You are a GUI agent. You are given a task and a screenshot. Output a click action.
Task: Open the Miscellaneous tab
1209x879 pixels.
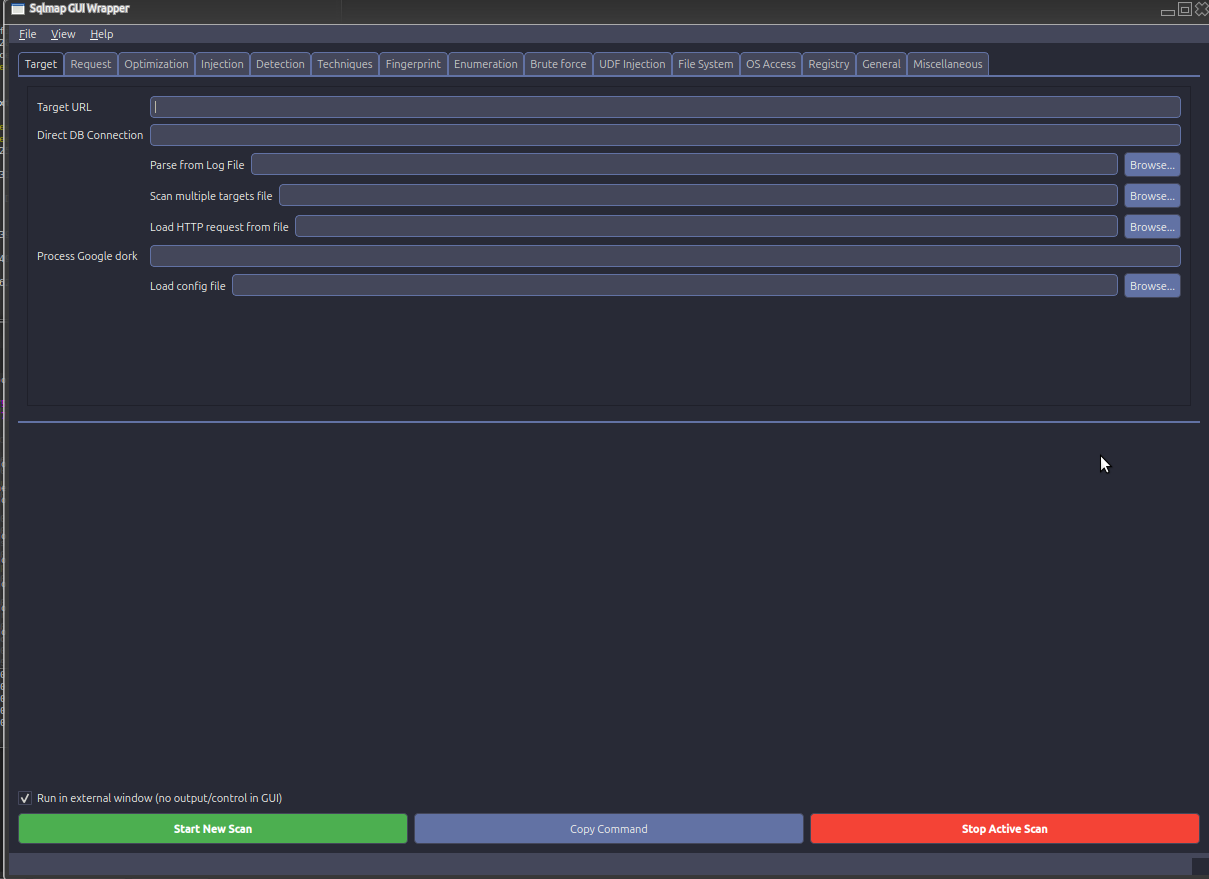coord(948,64)
